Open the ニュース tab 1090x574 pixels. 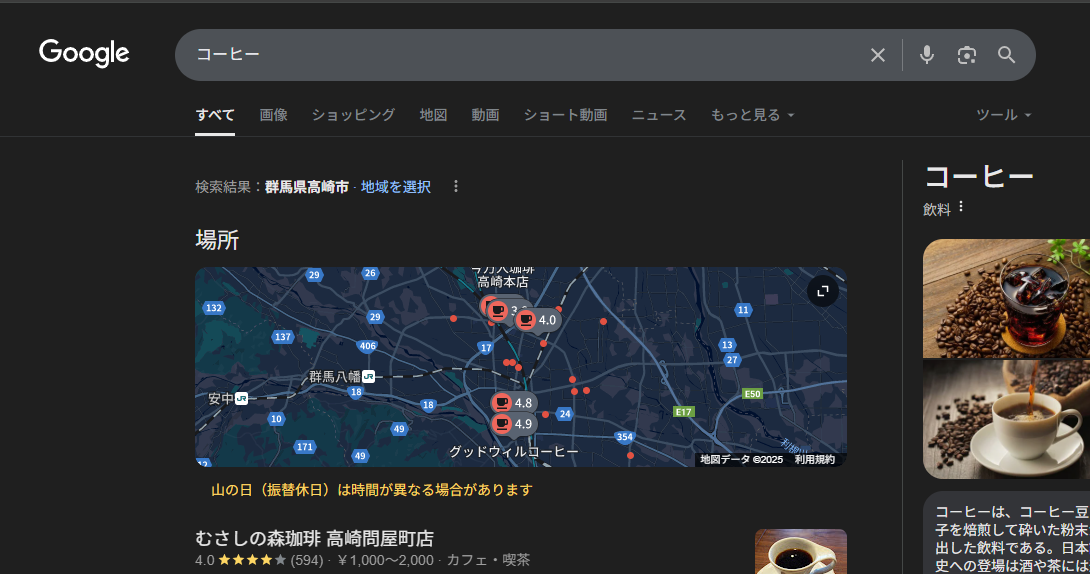(x=658, y=115)
